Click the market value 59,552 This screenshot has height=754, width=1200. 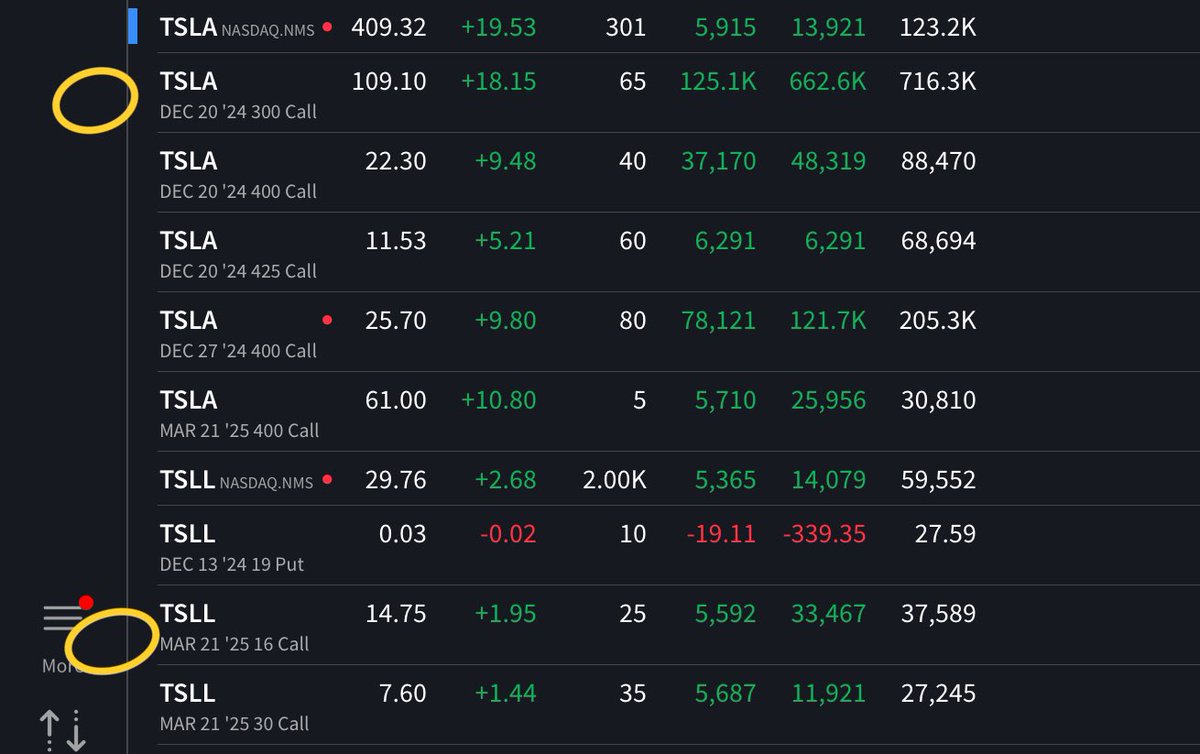tap(938, 481)
